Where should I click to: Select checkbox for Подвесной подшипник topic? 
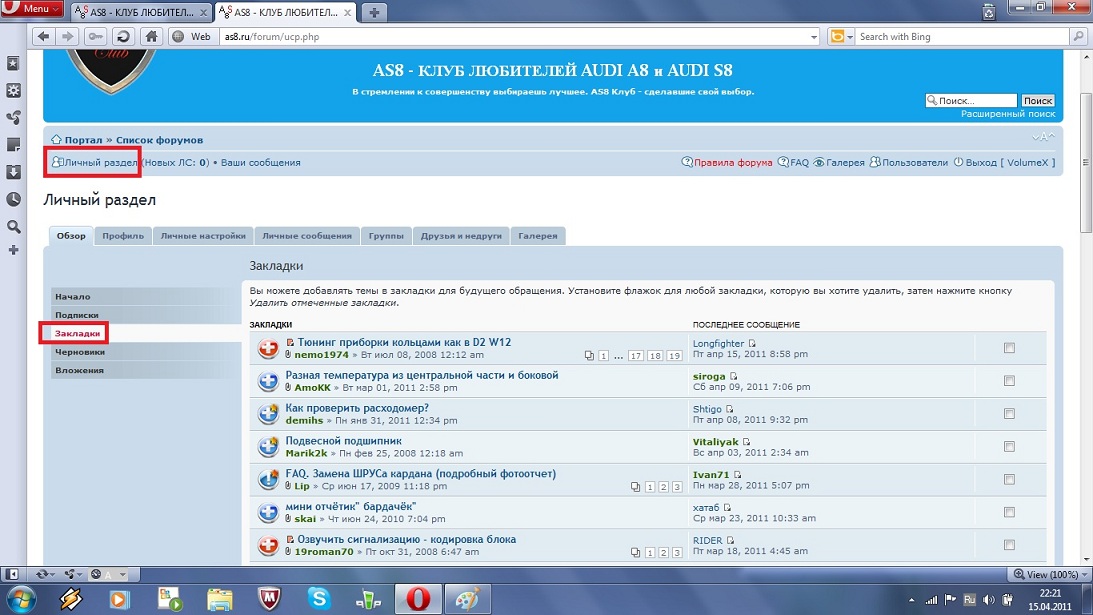pyautogui.click(x=1009, y=446)
